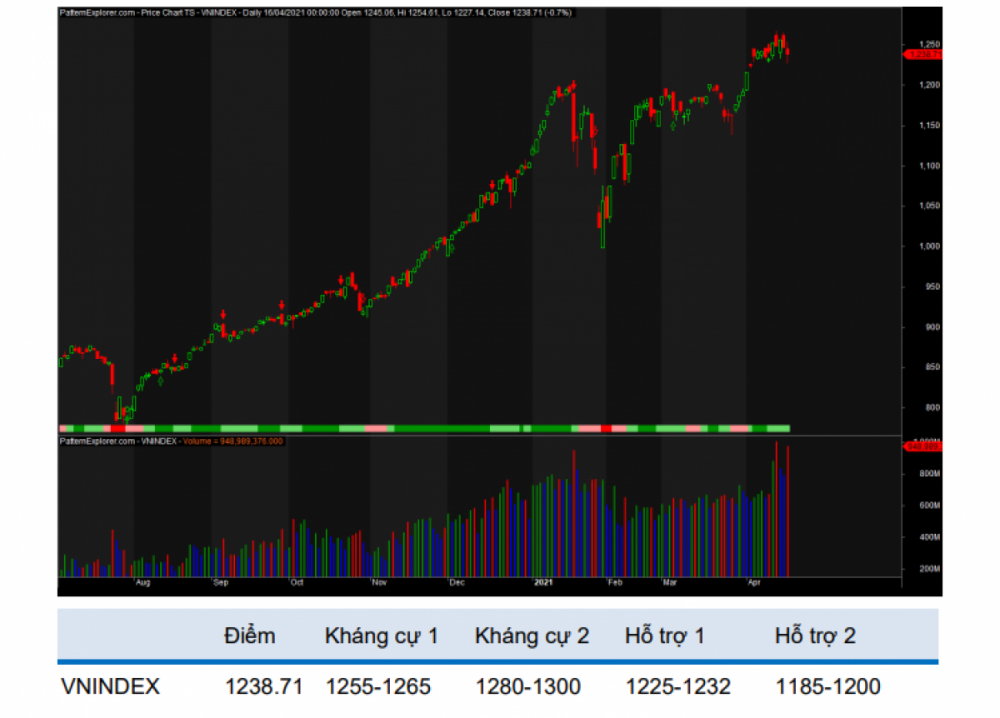
Task: Click the Kháng cự 1 column header
Action: pos(381,635)
